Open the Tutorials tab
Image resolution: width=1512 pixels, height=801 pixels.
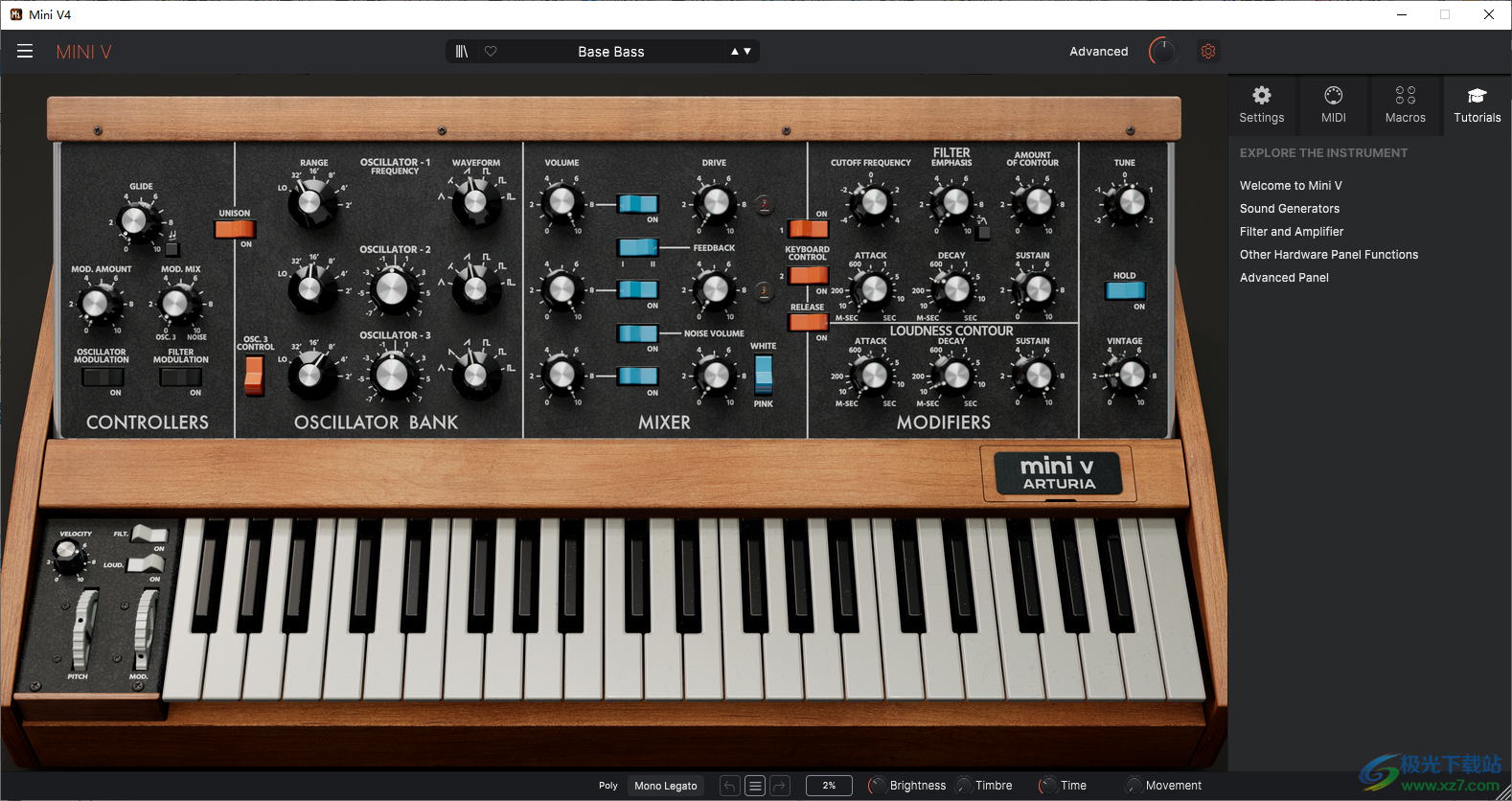1478,104
